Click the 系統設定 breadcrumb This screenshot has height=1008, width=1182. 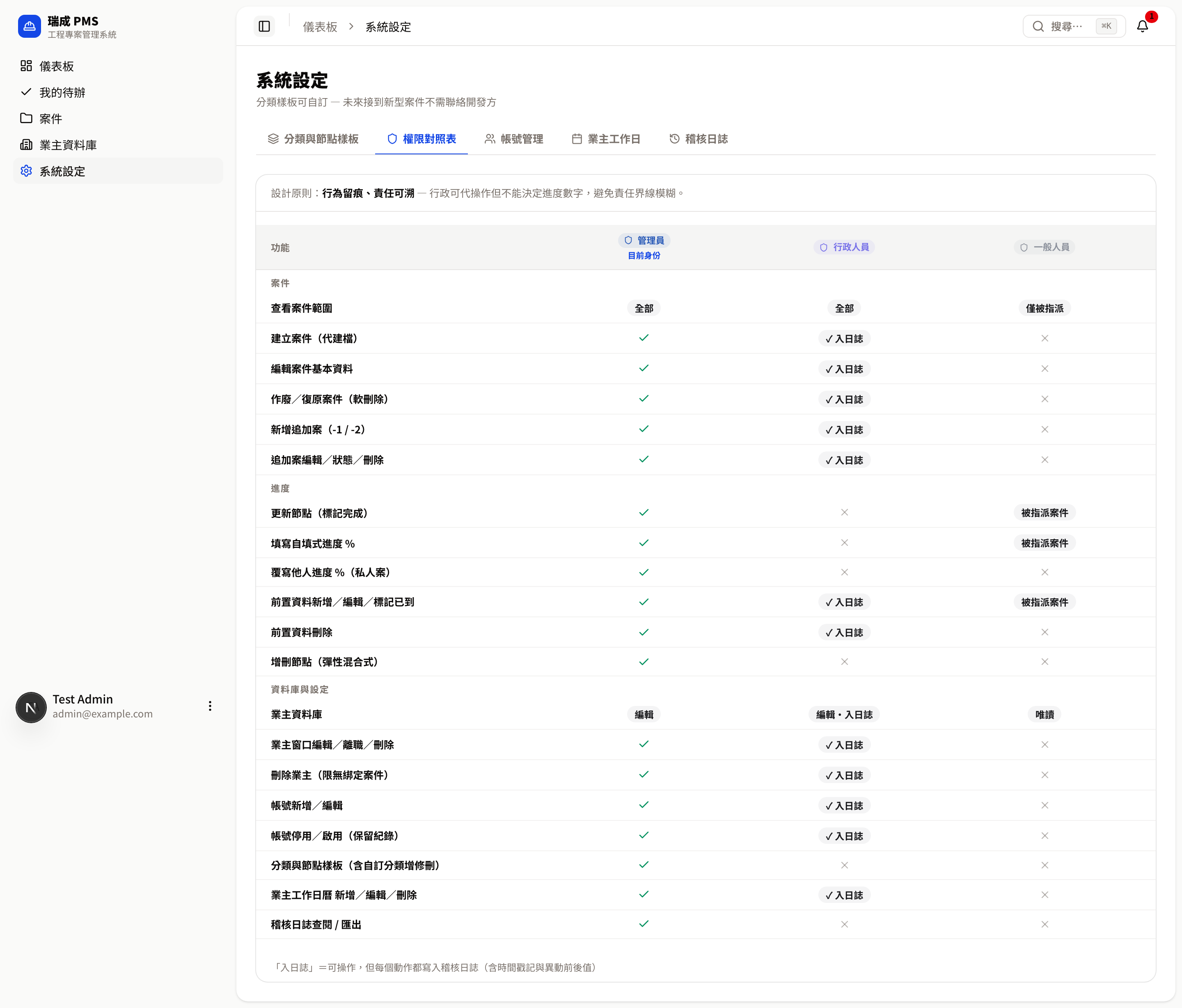(x=388, y=27)
